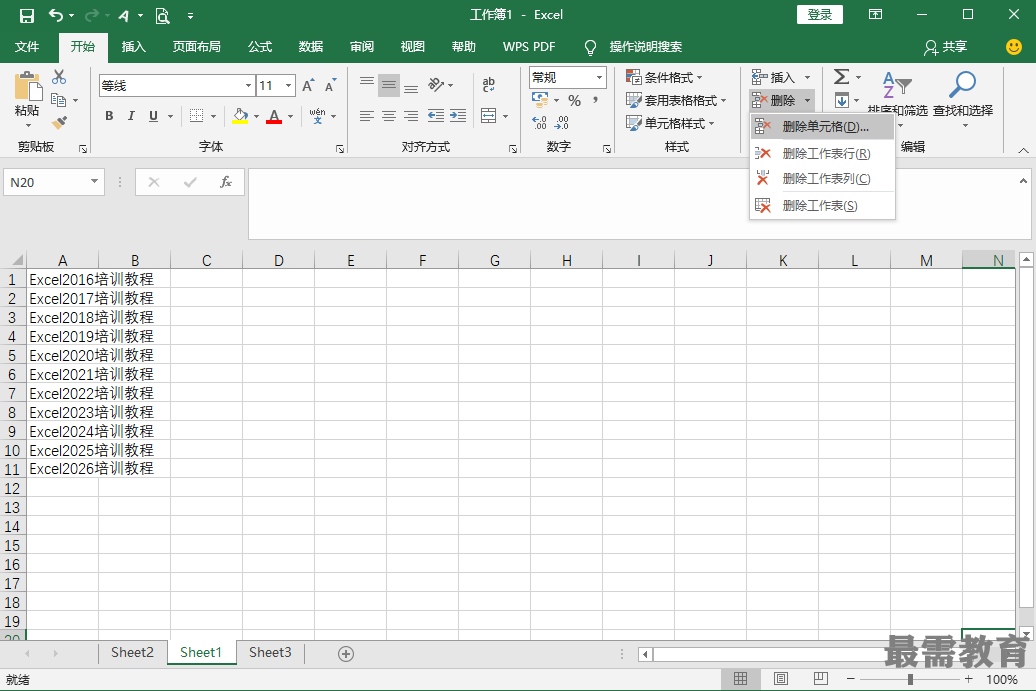Open the 套用表格格式 dropdown
The height and width of the screenshot is (691, 1036).
click(676, 100)
